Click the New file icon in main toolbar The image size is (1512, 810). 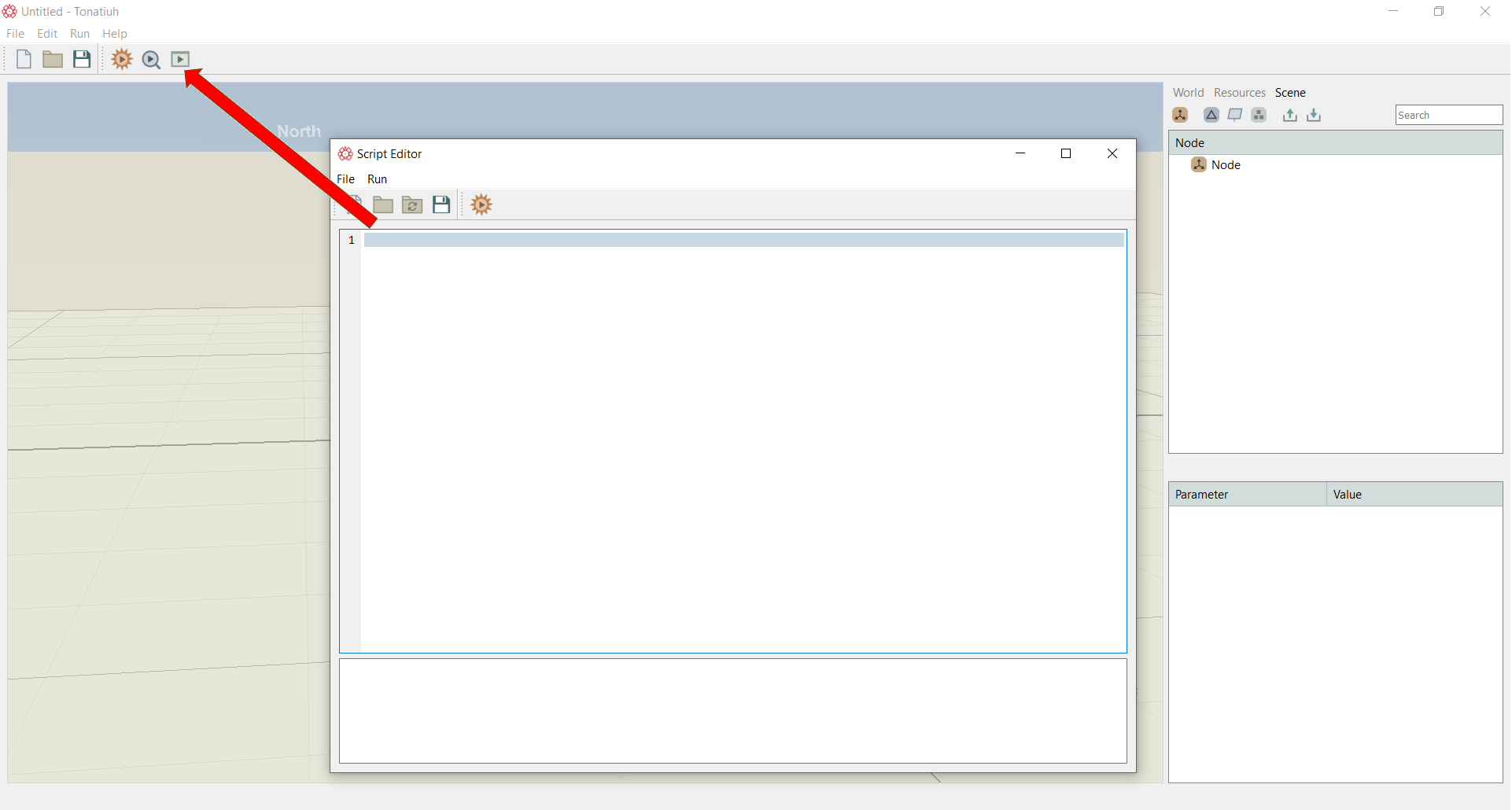tap(24, 59)
